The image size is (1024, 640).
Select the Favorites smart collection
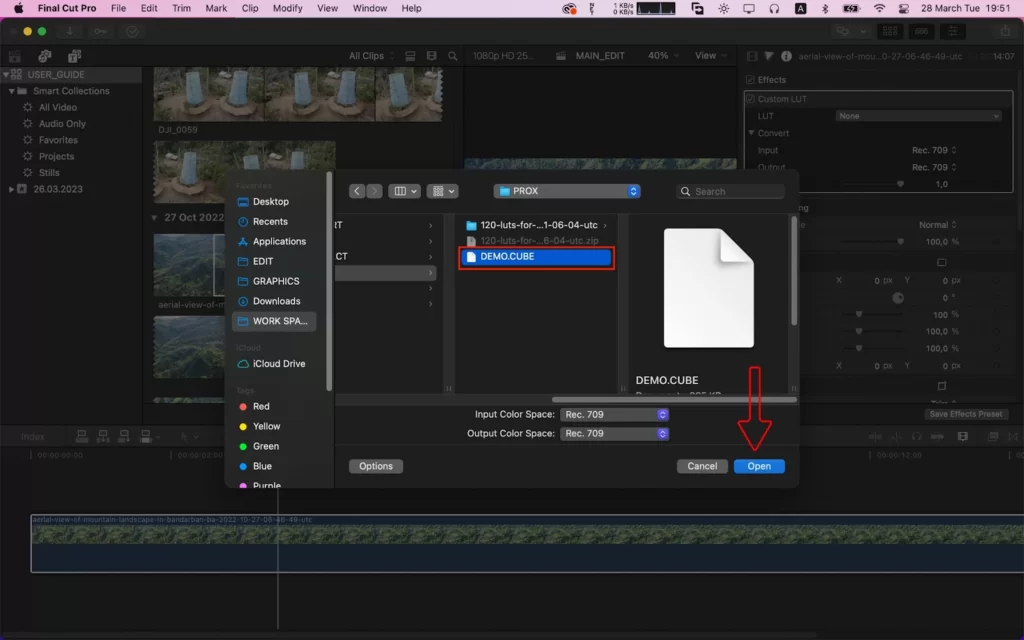tap(58, 140)
